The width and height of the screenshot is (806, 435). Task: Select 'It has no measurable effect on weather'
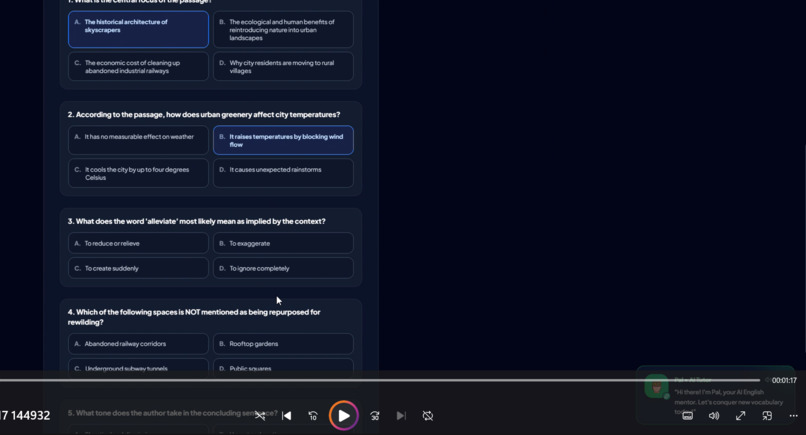point(138,140)
